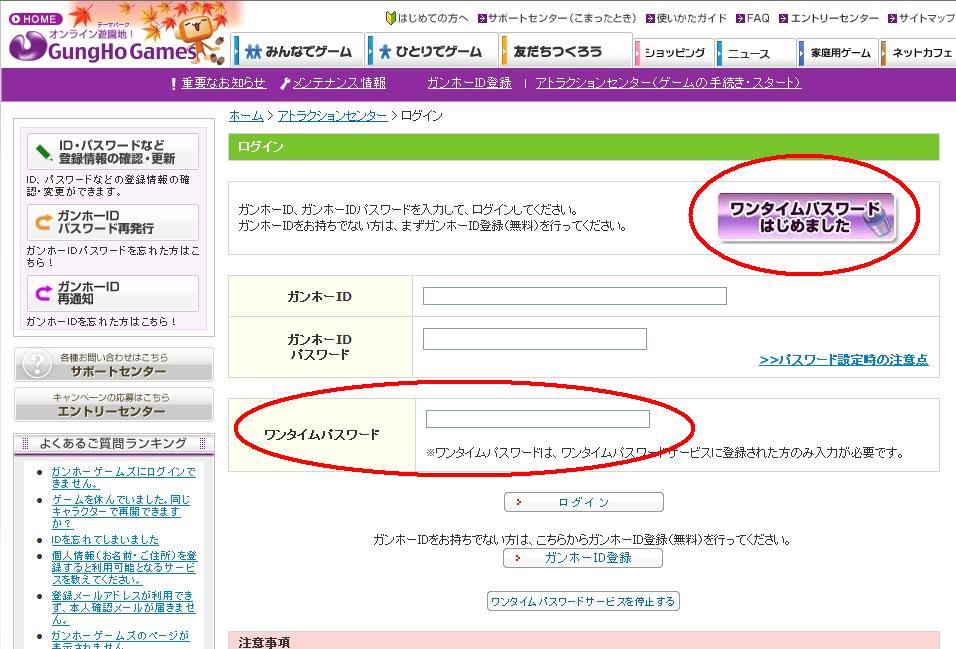
Task: Click the beginner leaf icon by はじめての方へ
Action: tap(391, 18)
